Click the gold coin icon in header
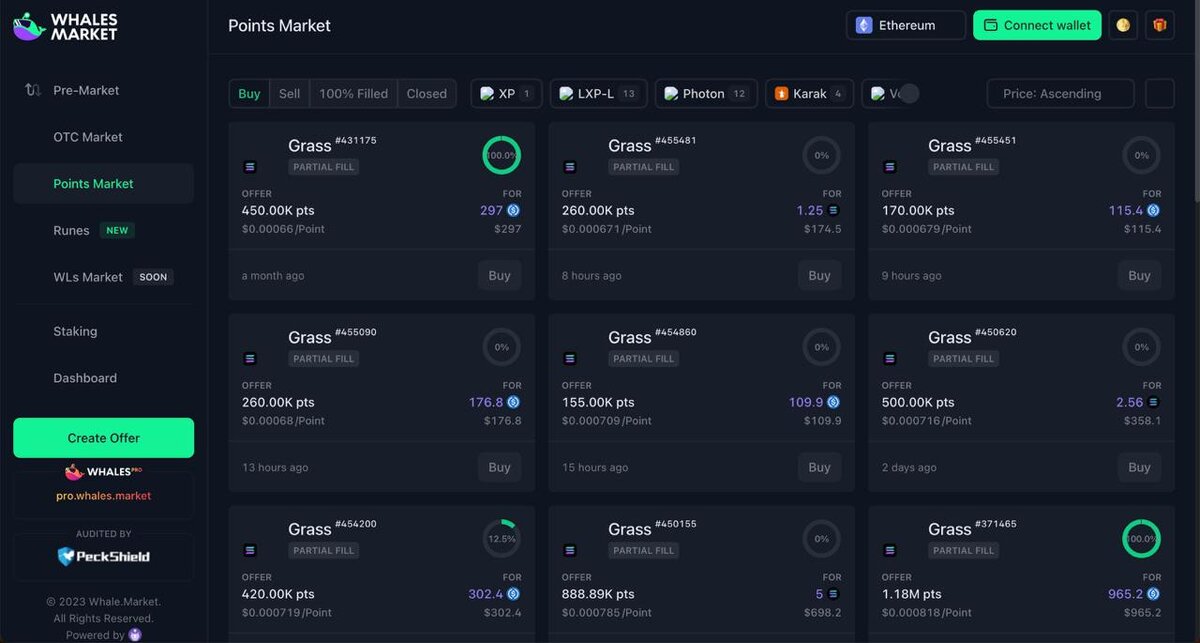 pos(1123,25)
